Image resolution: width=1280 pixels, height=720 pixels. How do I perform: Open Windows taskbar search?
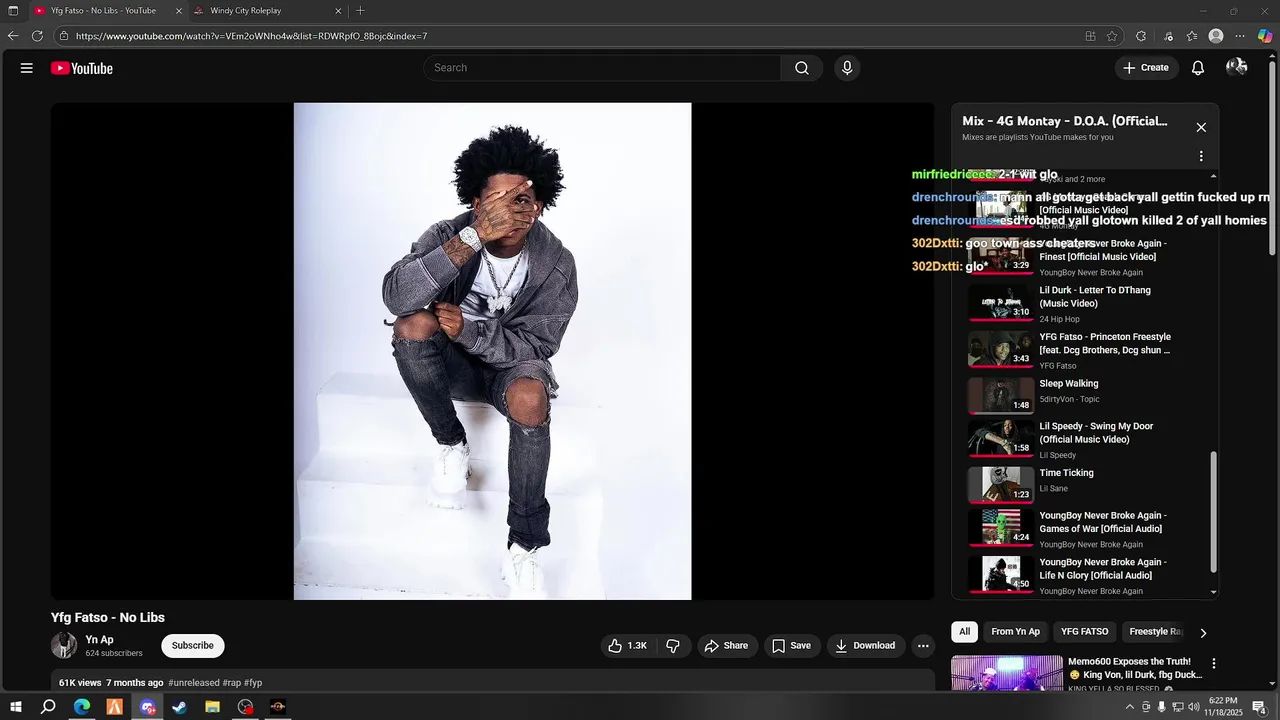[x=48, y=707]
